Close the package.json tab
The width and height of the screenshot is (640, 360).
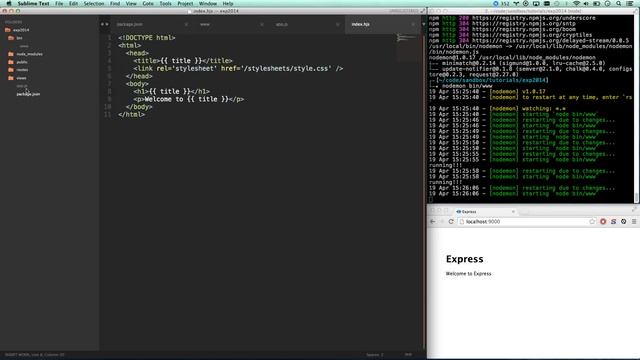click(x=186, y=24)
